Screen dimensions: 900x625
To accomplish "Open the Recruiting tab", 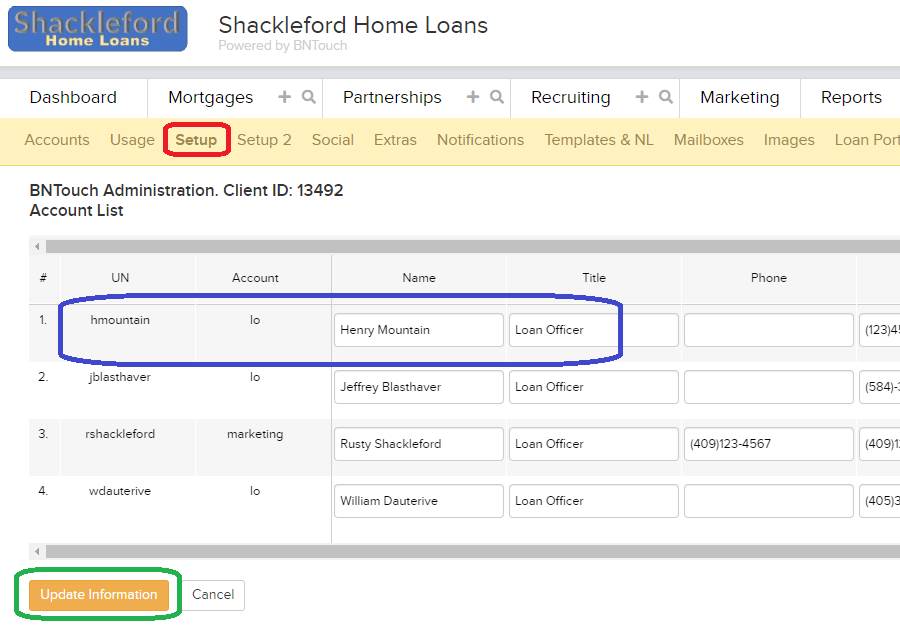I will [571, 98].
